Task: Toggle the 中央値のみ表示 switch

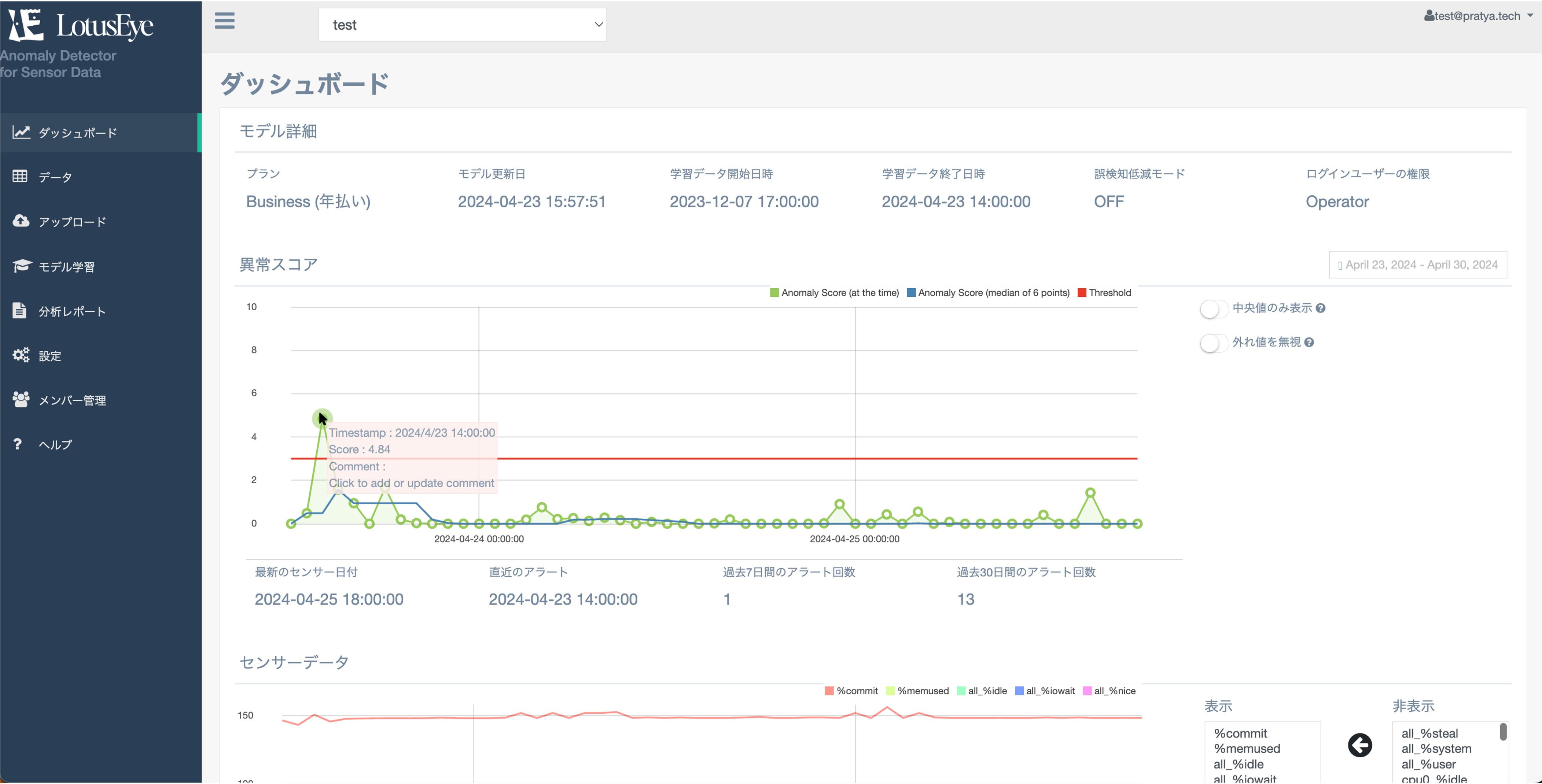Action: point(1213,309)
